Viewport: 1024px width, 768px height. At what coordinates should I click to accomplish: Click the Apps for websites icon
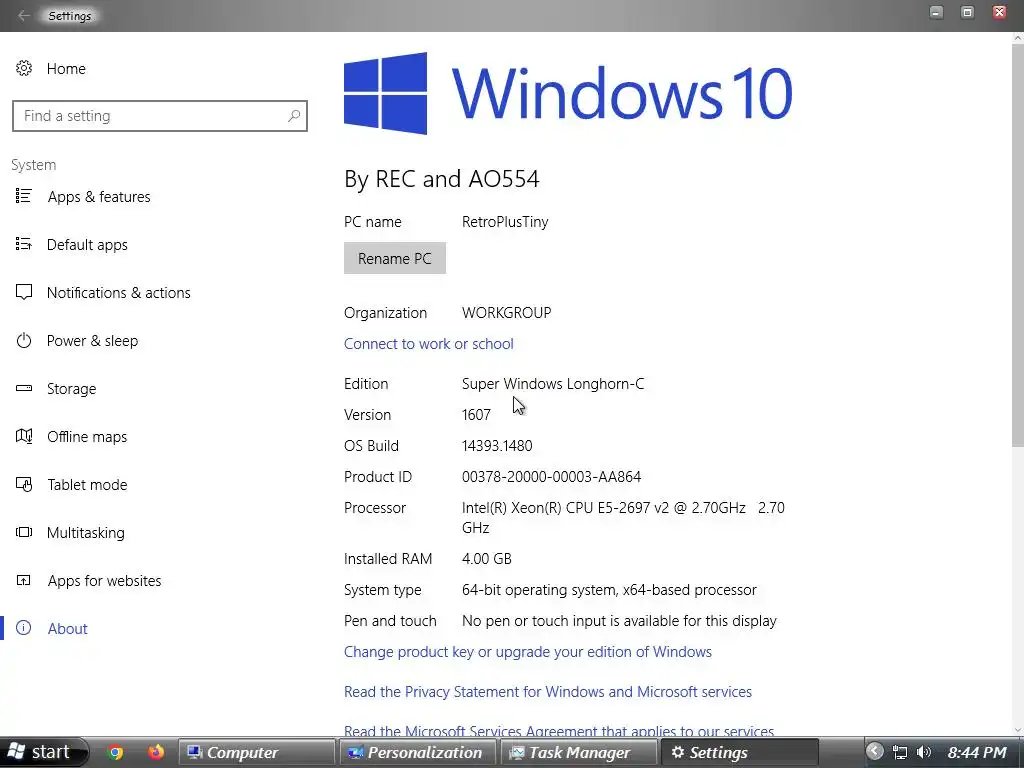click(24, 580)
